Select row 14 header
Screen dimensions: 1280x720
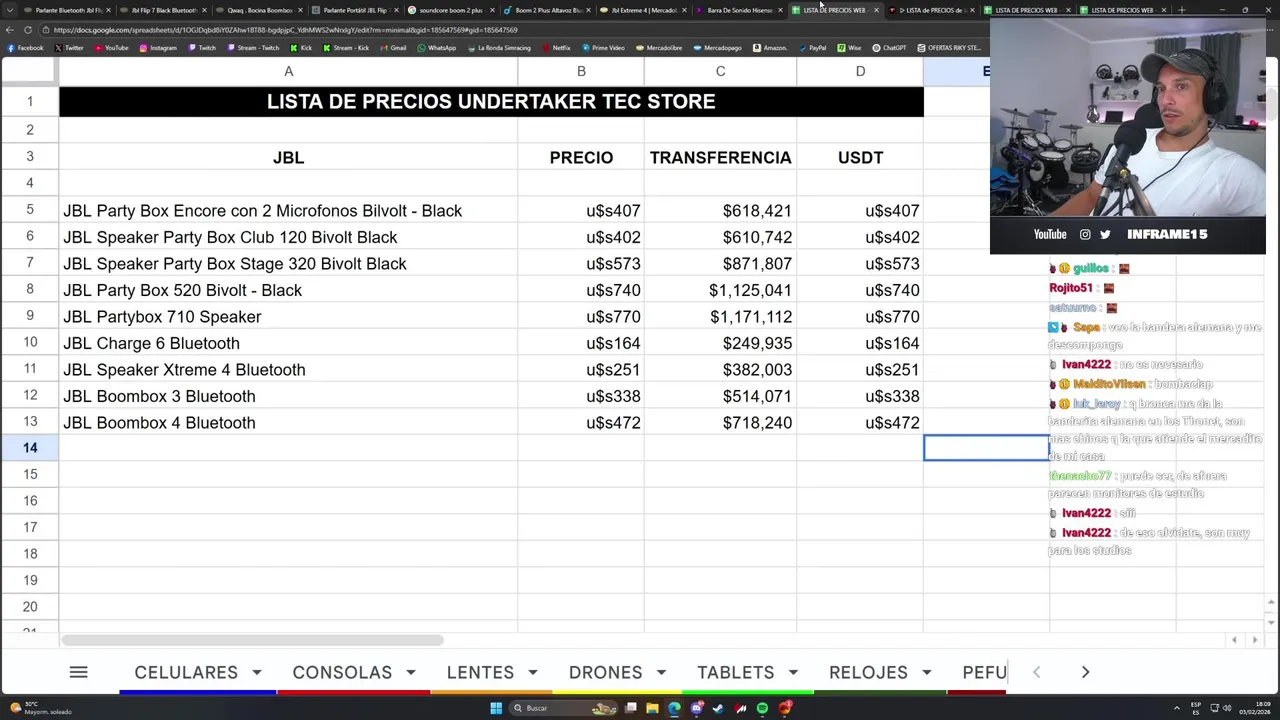coord(30,448)
